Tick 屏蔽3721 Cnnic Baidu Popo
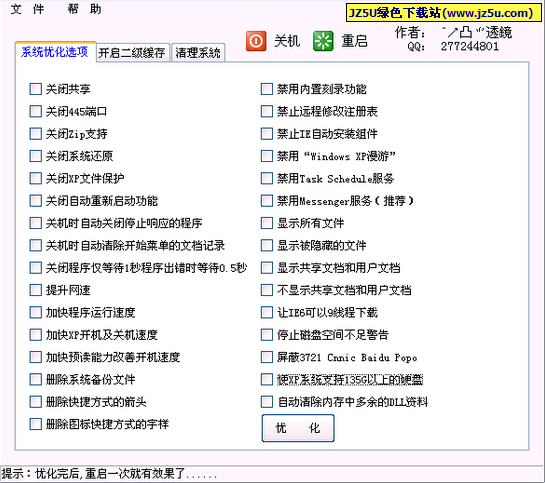This screenshot has height=483, width=545. pos(267,357)
